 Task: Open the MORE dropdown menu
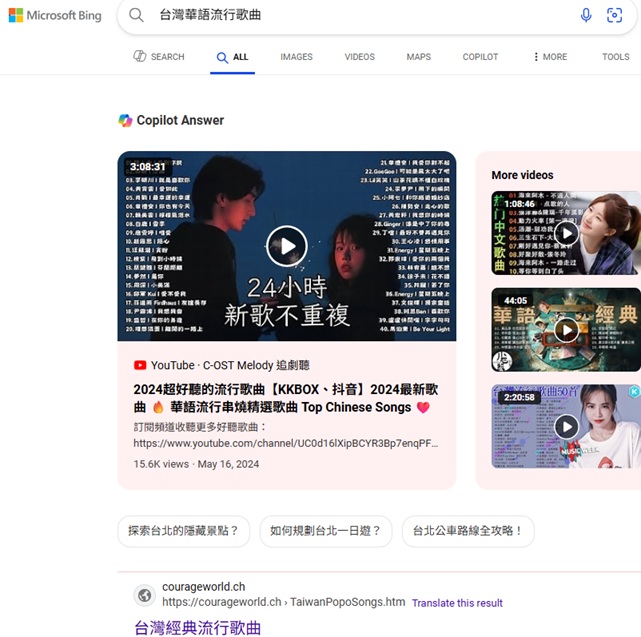(550, 57)
